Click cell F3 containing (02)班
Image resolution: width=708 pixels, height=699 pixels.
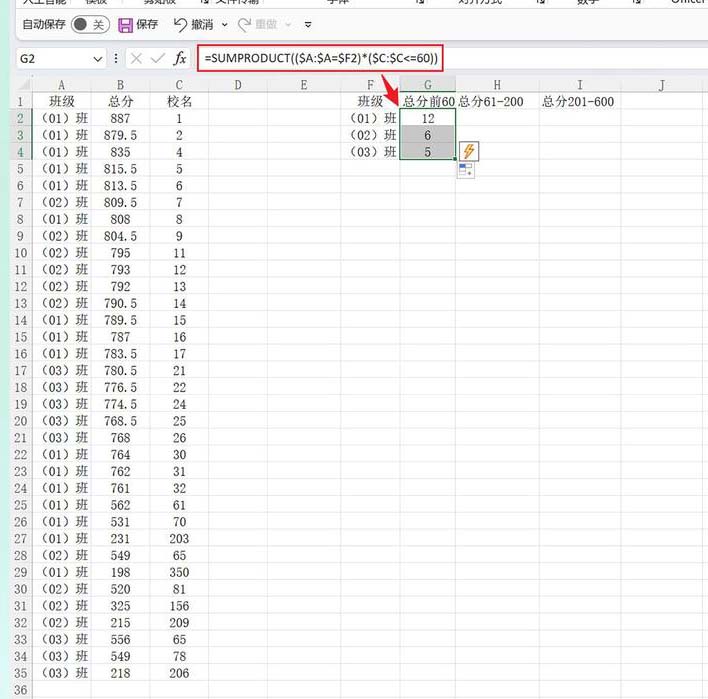click(370, 135)
